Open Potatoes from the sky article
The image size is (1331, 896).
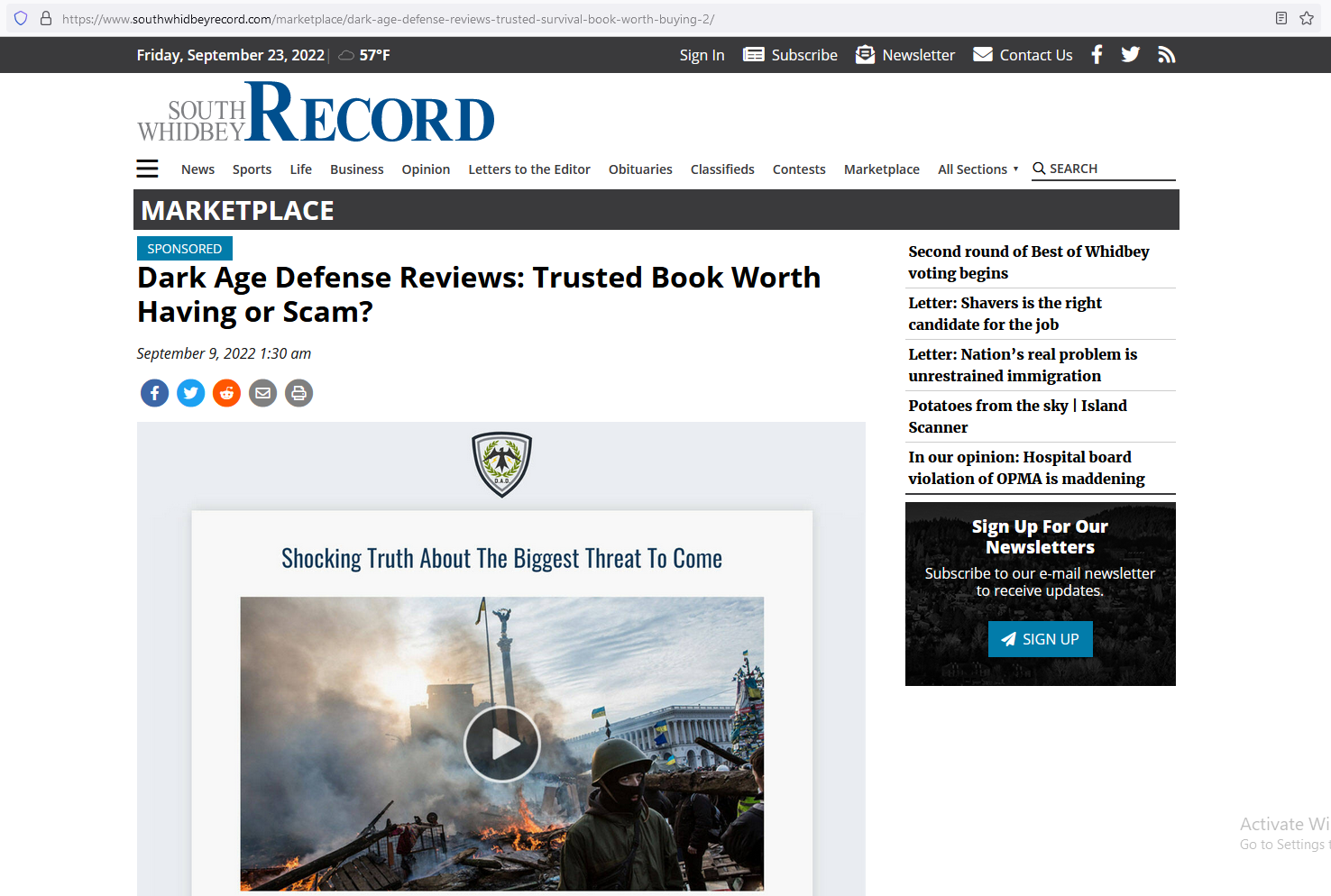(1018, 416)
